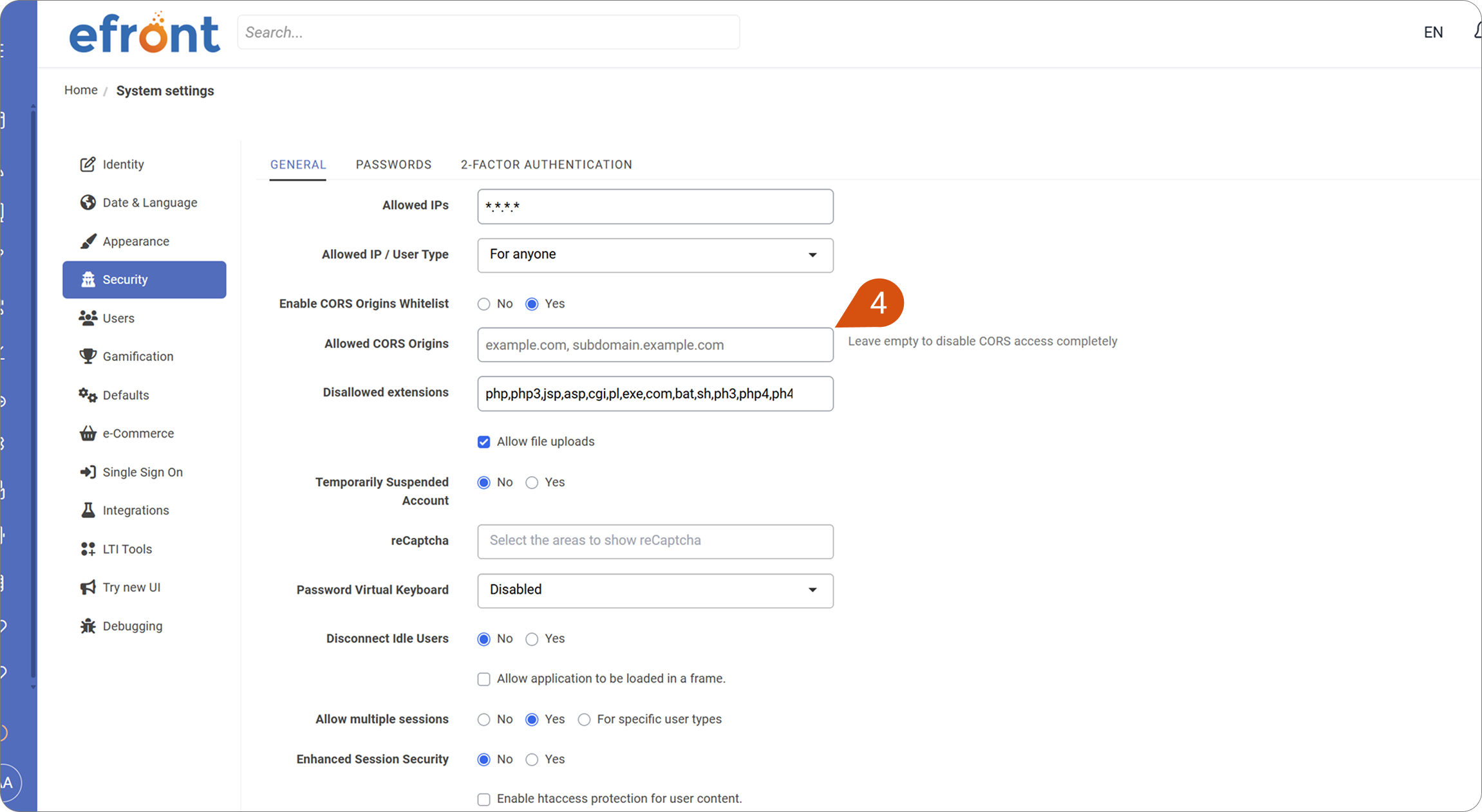
Task: Select No for Temporarily Suspended Account
Action: 483,483
